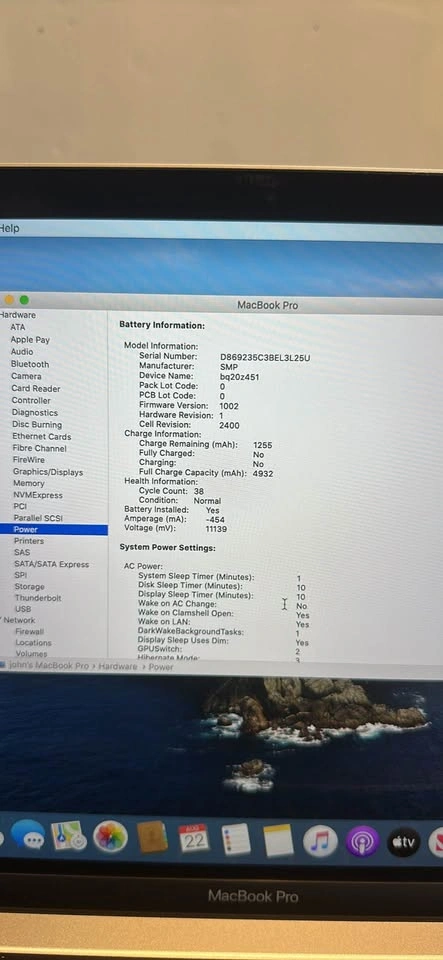Viewport: 443px width, 960px height.
Task: Select Controller in the sidebar
Action: [31, 400]
